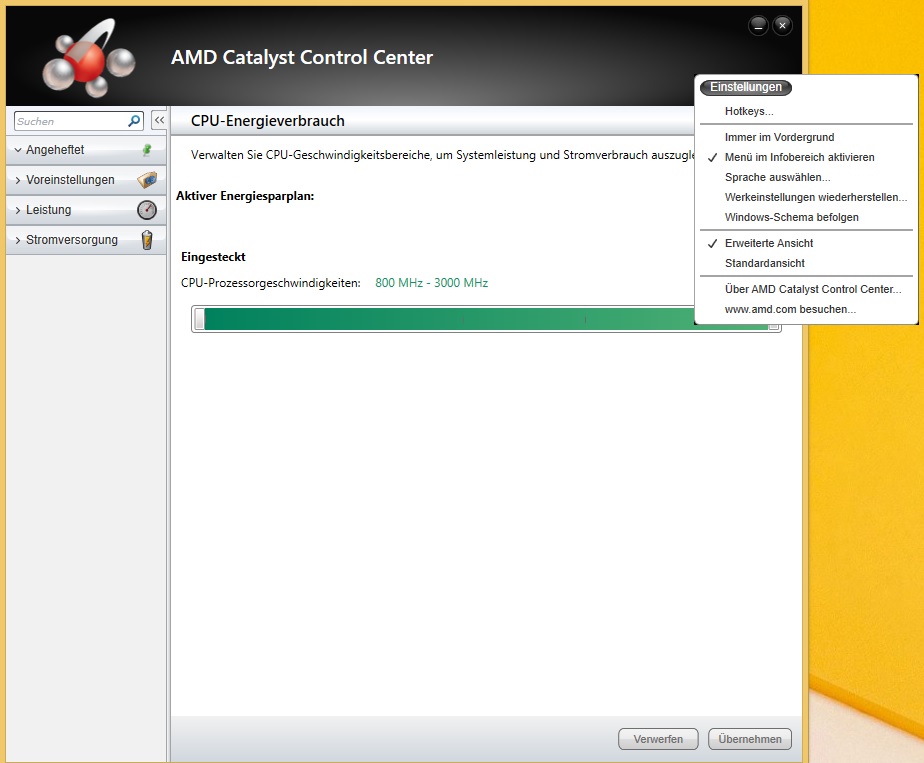Collapse the Angeheftet section
The height and width of the screenshot is (763, 924).
18,150
